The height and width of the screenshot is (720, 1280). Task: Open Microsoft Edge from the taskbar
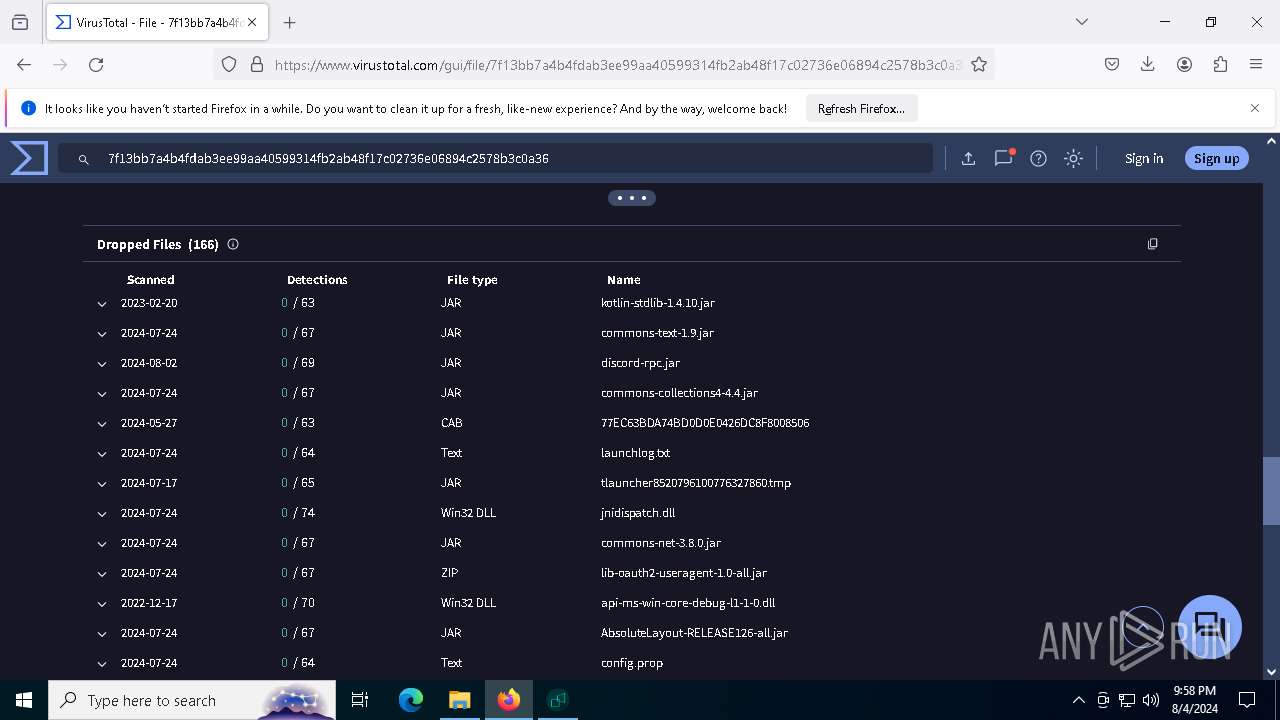point(411,700)
